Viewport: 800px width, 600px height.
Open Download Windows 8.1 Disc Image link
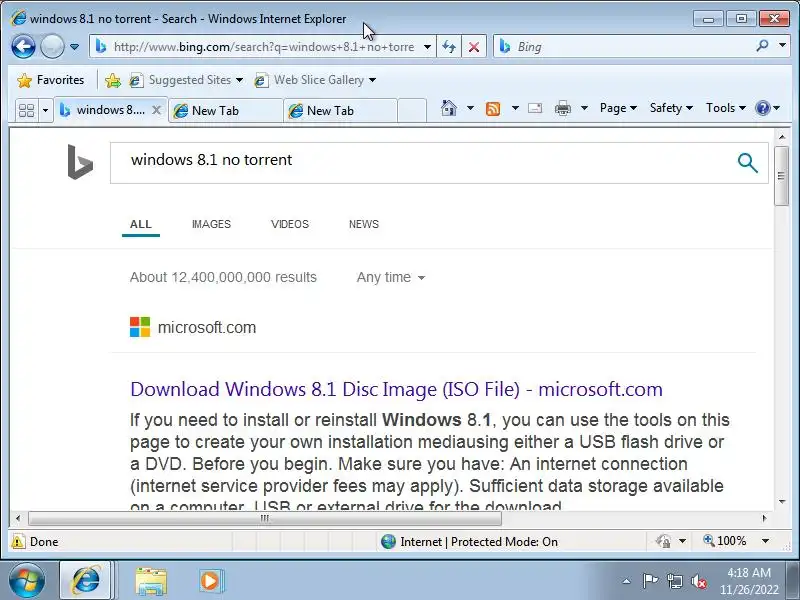[x=396, y=389]
